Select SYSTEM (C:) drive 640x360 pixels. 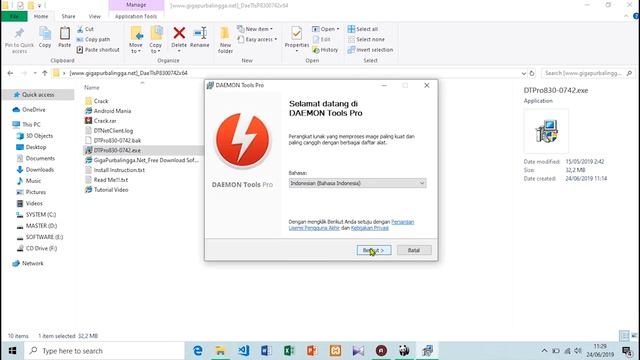coord(41,215)
